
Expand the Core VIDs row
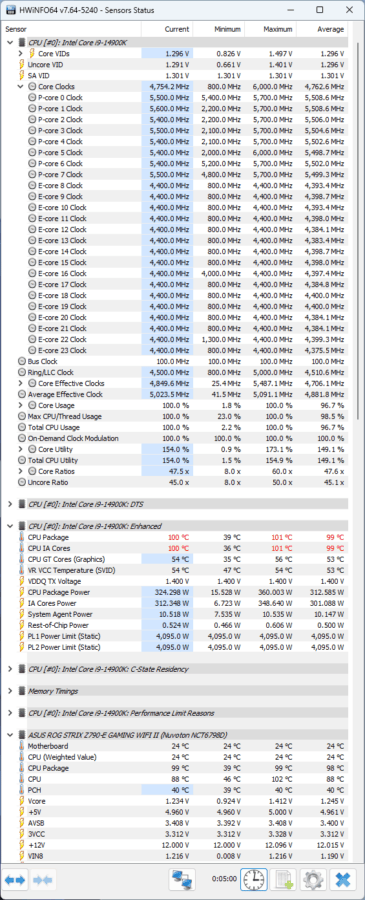pyautogui.click(x=21, y=53)
